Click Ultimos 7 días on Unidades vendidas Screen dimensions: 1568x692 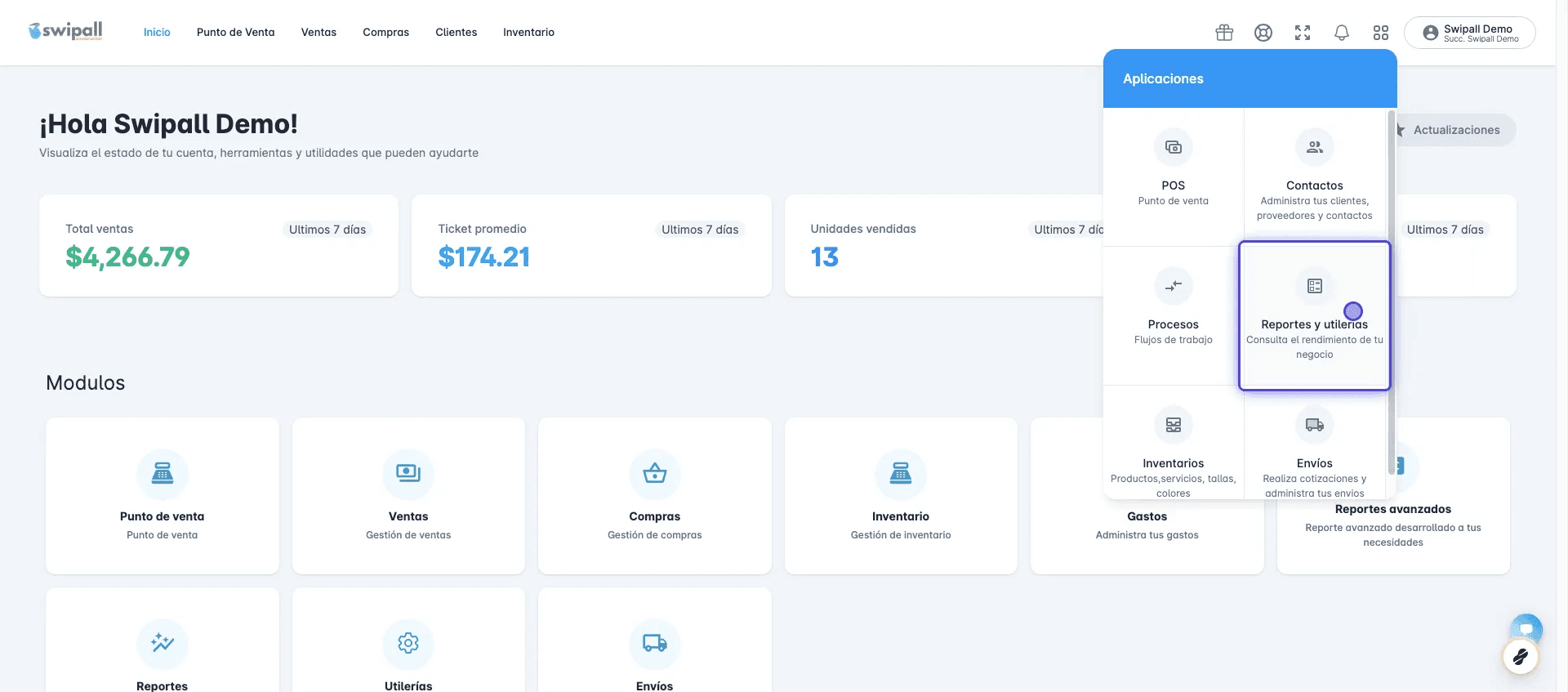tap(1068, 230)
